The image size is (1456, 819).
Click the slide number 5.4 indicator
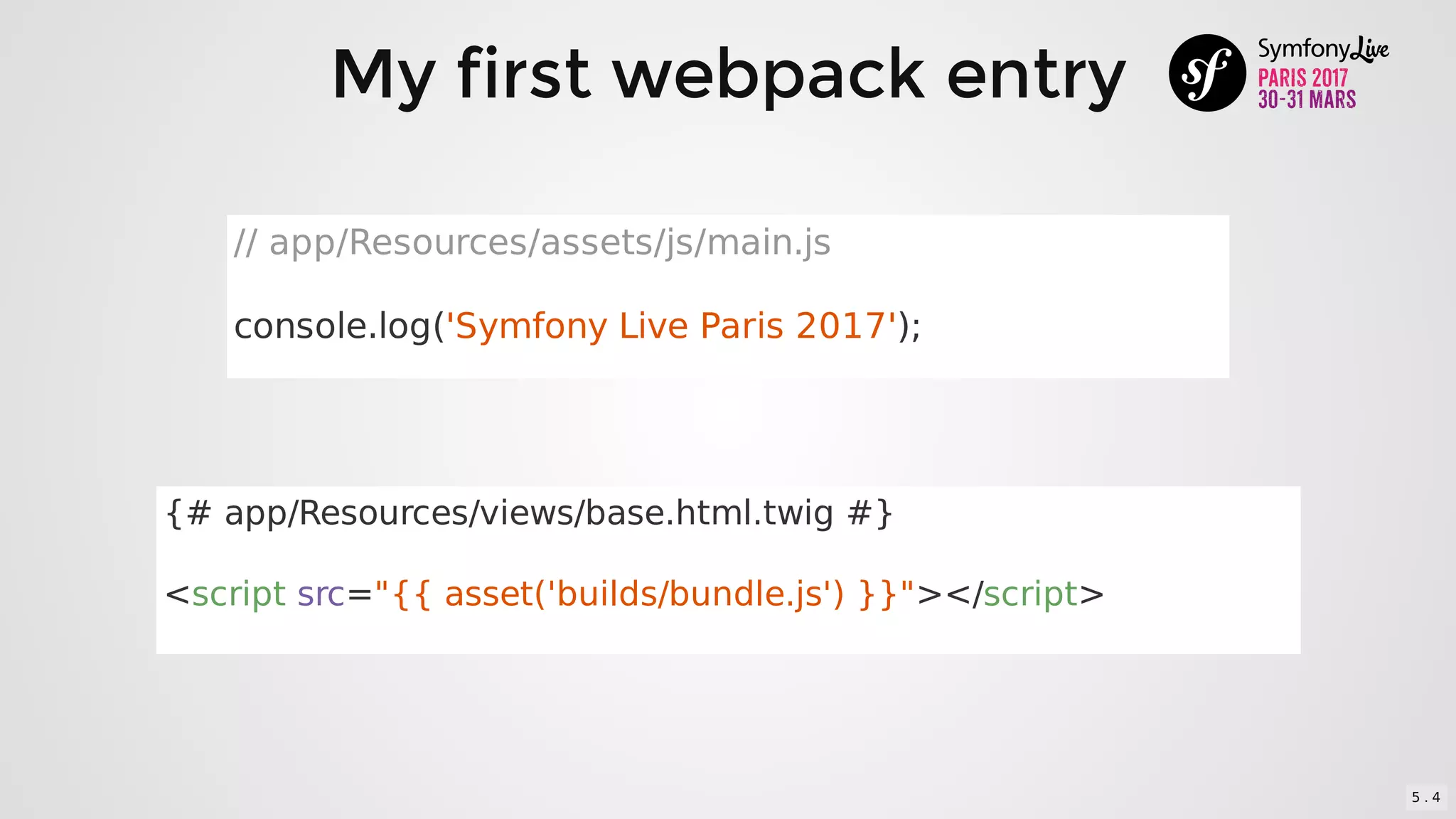[1425, 797]
